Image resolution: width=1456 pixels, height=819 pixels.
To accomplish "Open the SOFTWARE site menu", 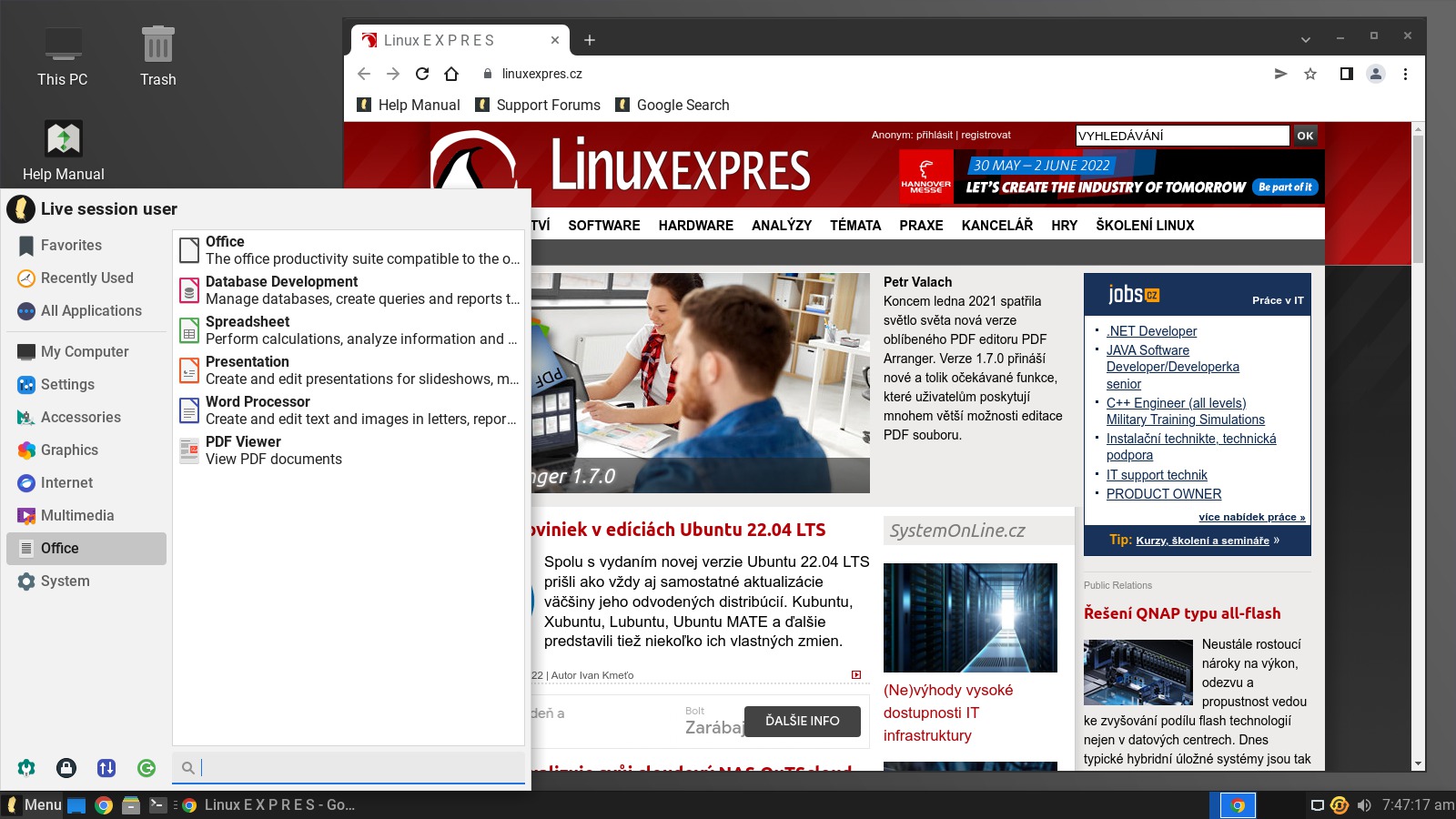I will 604,226.
